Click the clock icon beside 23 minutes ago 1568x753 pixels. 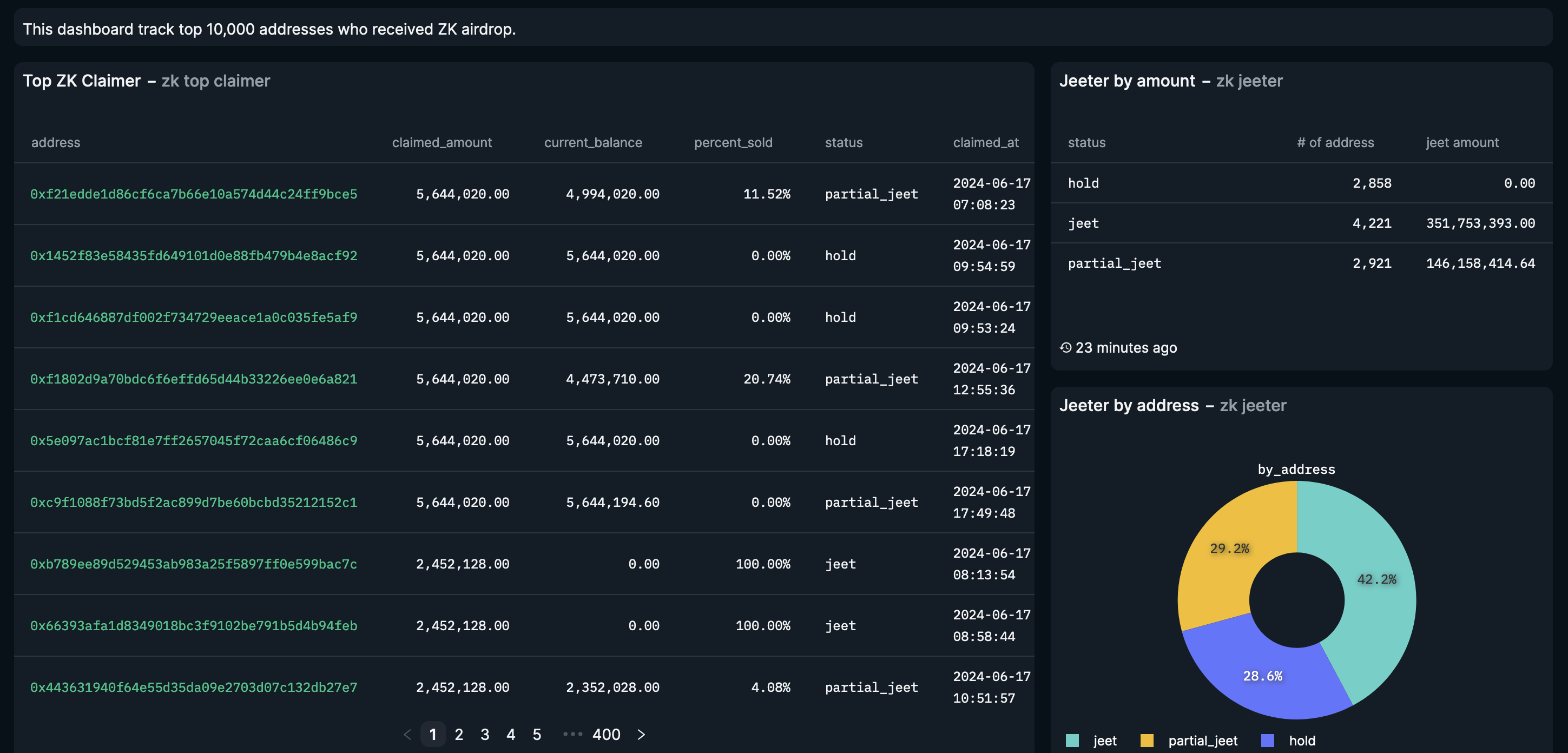[x=1065, y=348]
